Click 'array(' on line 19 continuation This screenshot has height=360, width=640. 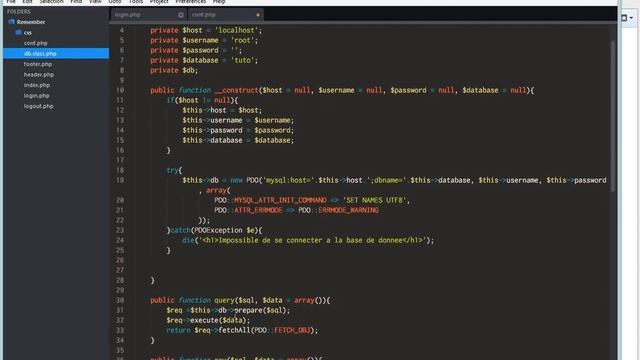[x=218, y=190]
